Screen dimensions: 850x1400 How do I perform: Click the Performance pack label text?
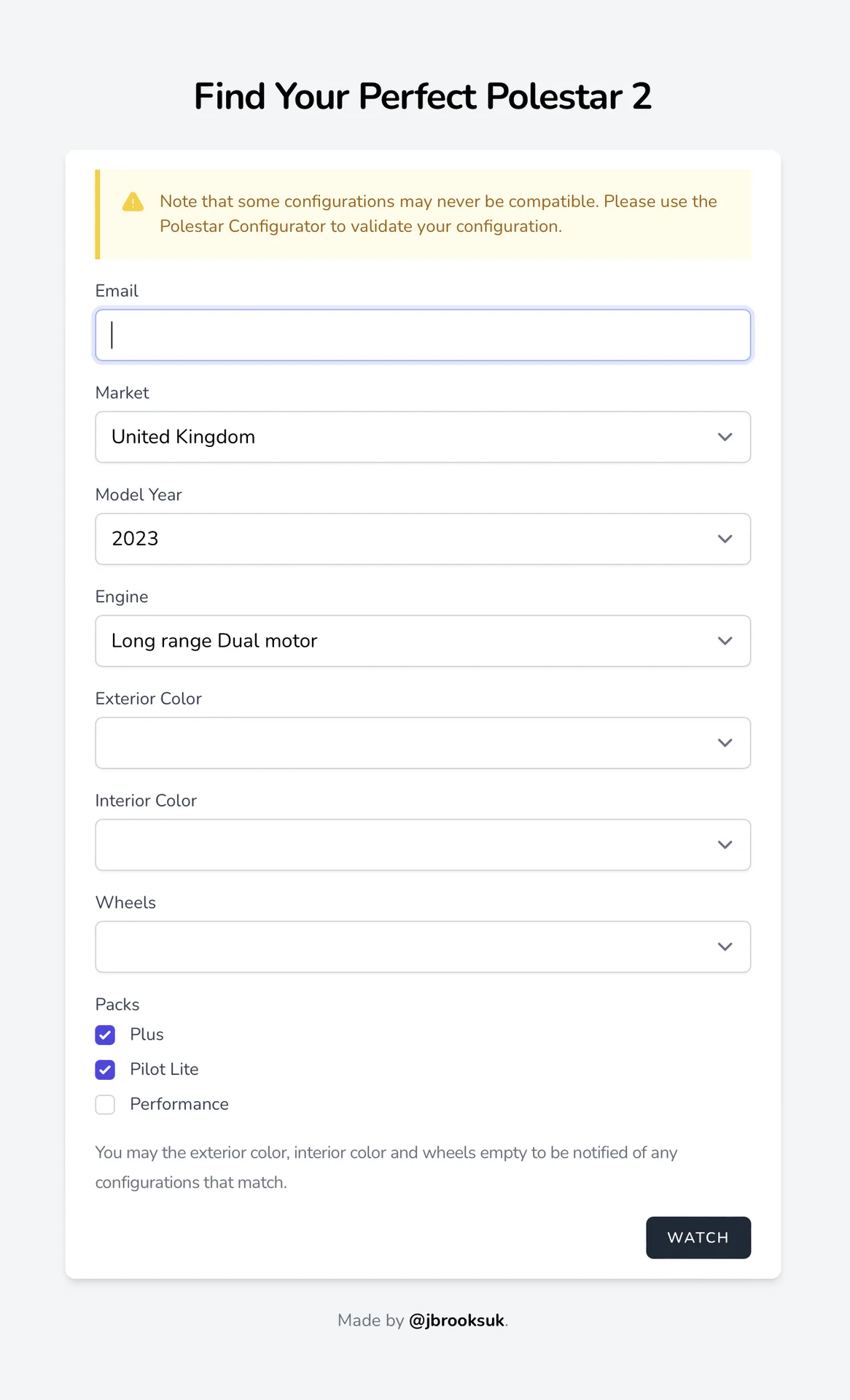click(179, 1104)
